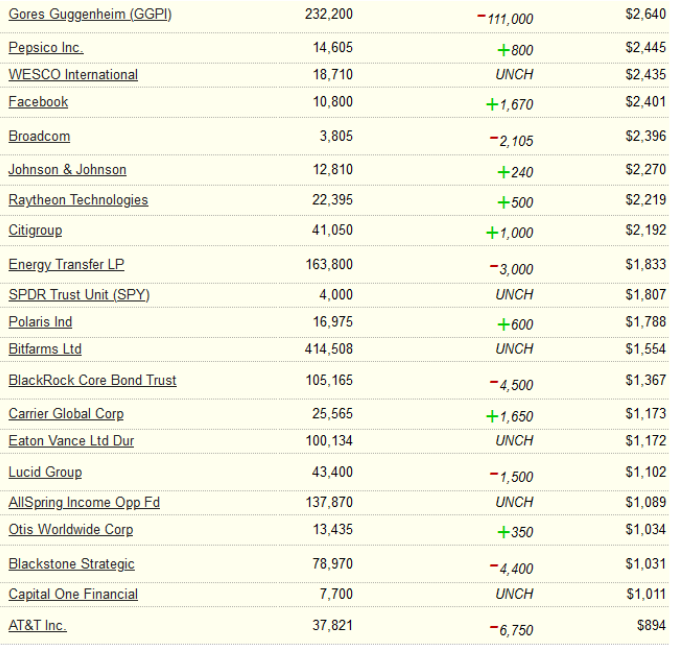698x647 pixels.
Task: Open the Johnson & Johnson link
Action: (x=67, y=170)
